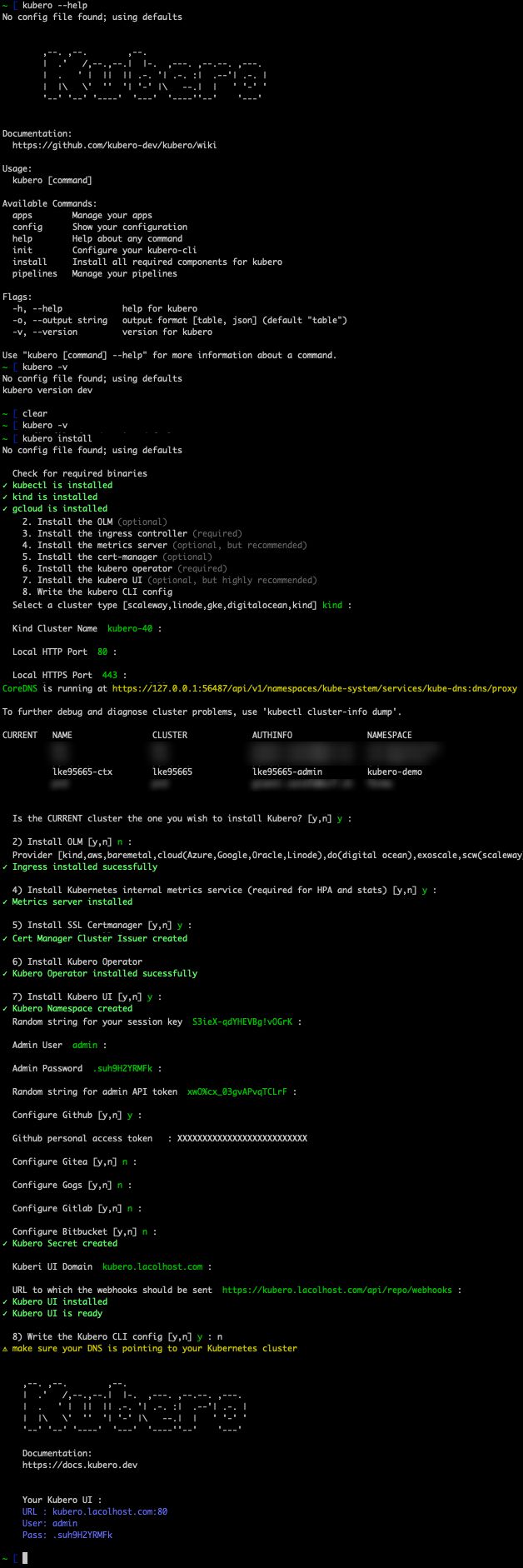Click the 'kubero-demo' namespace cell

click(x=395, y=772)
